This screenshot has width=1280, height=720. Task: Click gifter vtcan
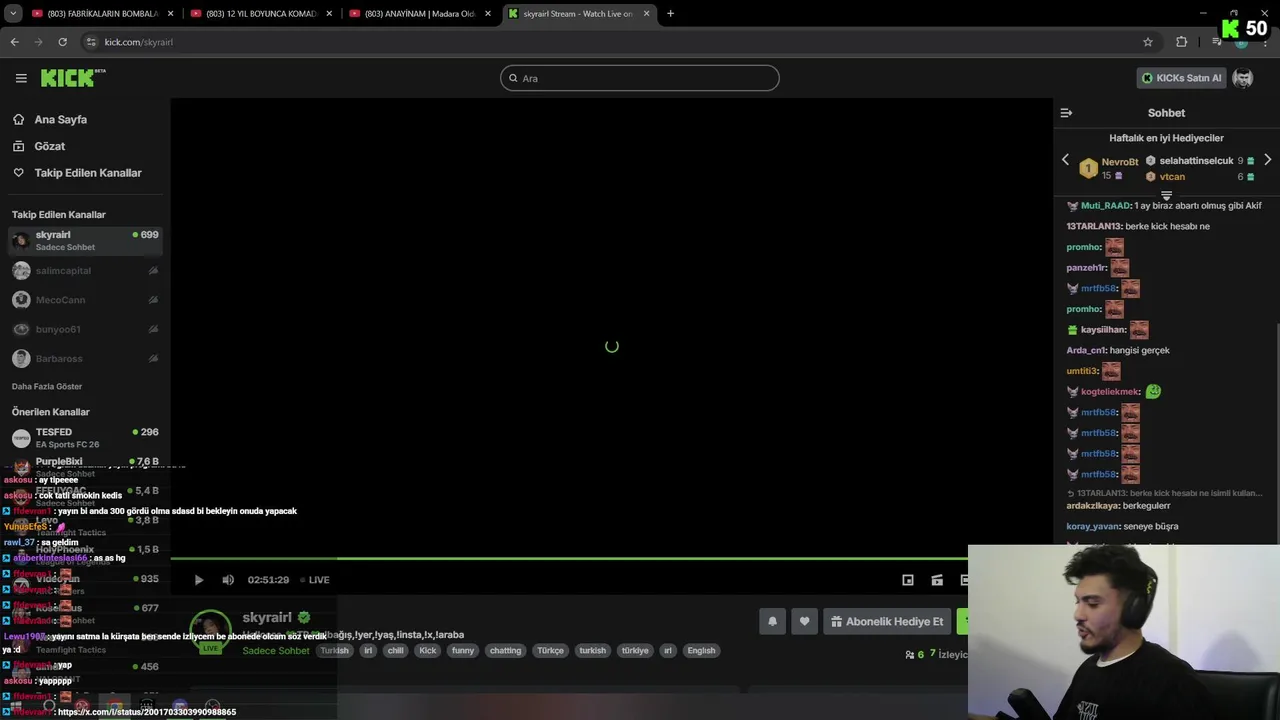[1172, 177]
